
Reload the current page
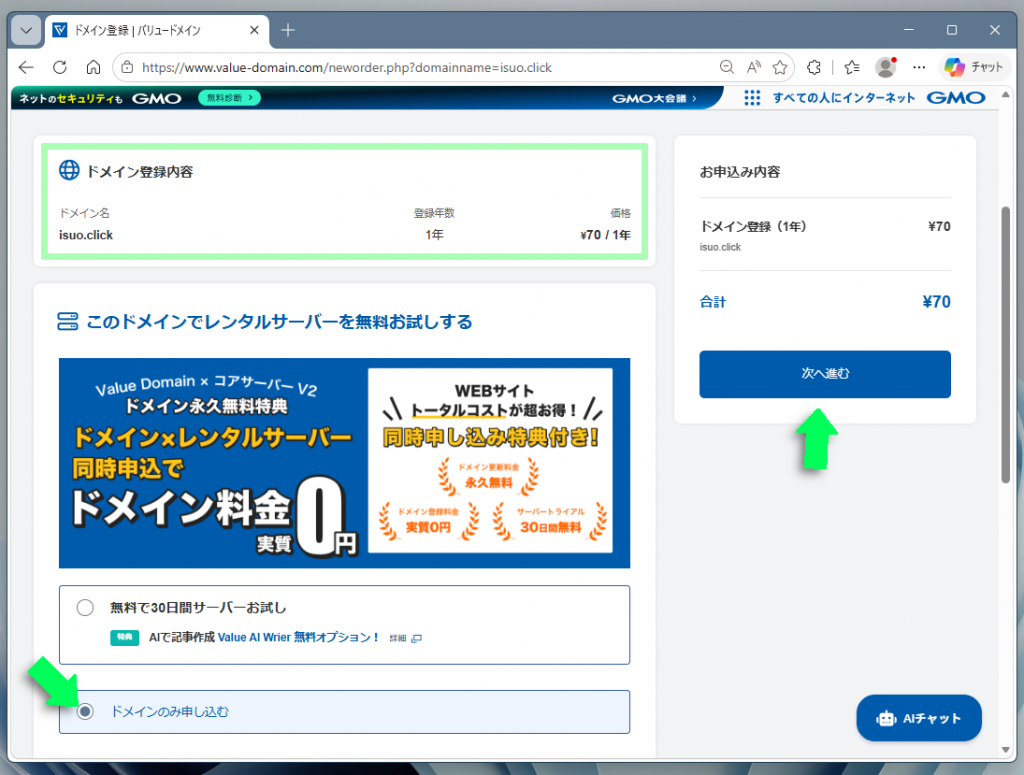[x=60, y=67]
